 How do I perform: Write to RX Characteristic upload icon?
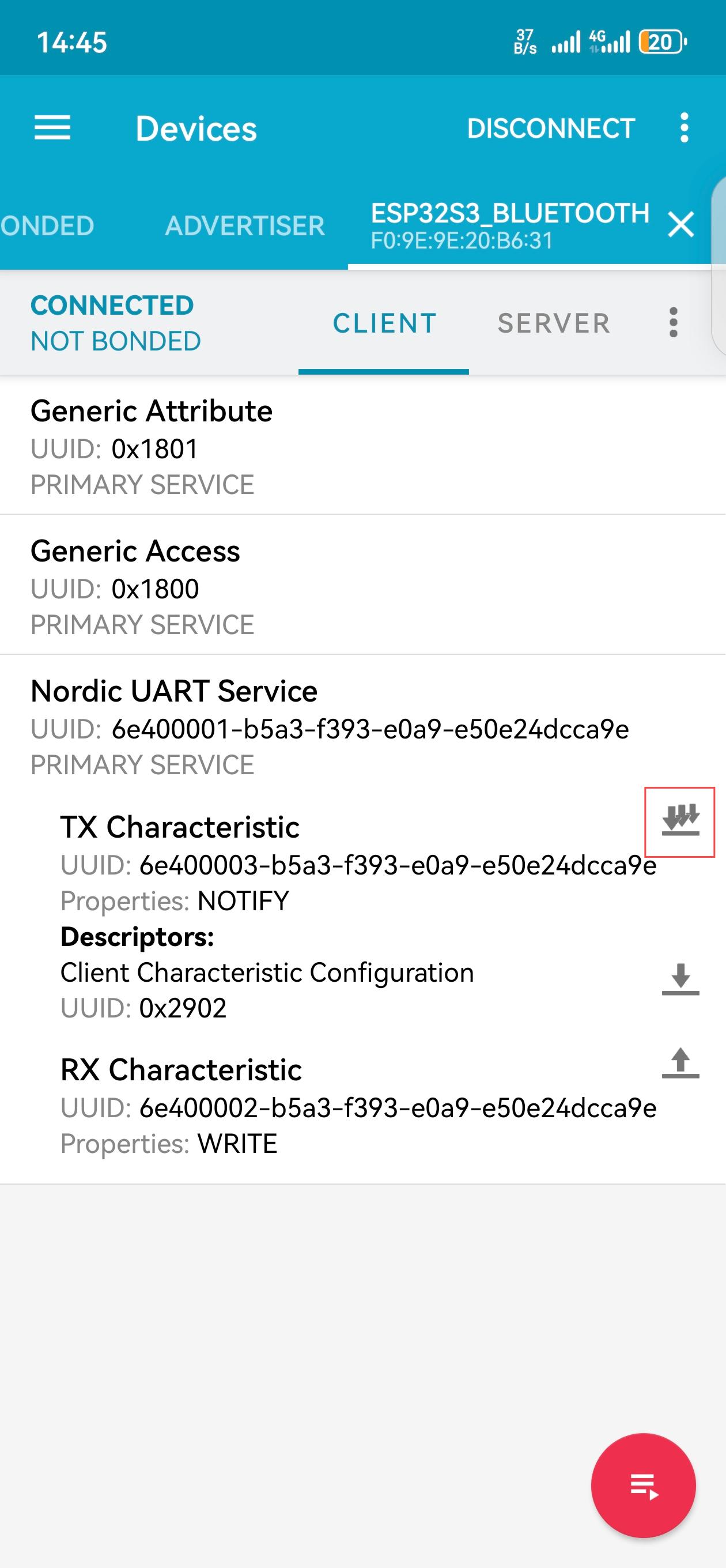point(680,1063)
